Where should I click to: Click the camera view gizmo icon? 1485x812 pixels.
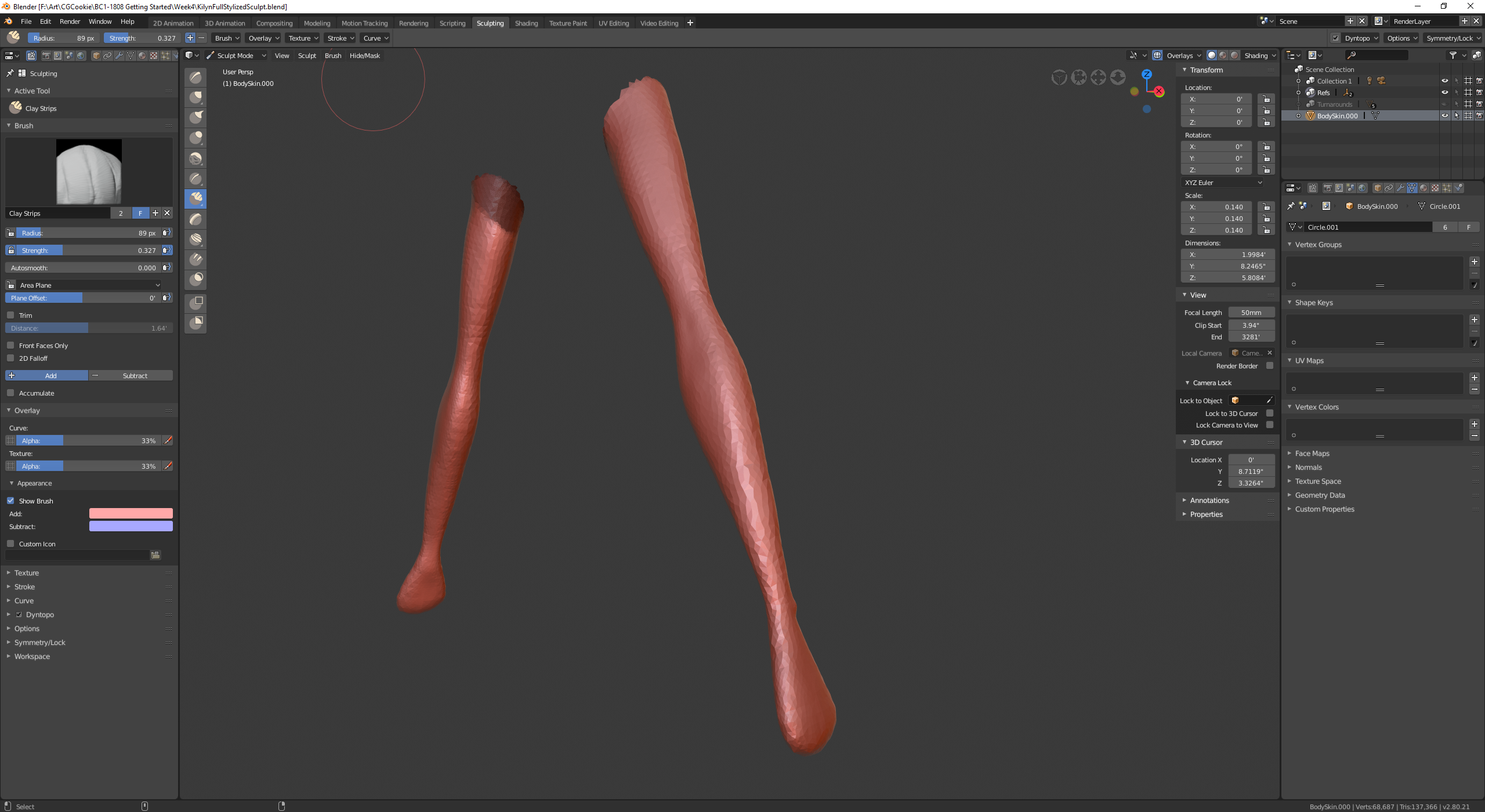click(x=1078, y=77)
